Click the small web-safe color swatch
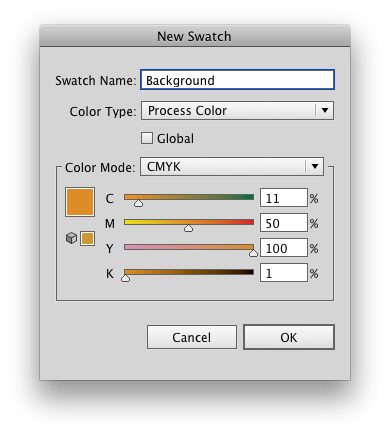Viewport: 390px width, 435px height. (87, 238)
